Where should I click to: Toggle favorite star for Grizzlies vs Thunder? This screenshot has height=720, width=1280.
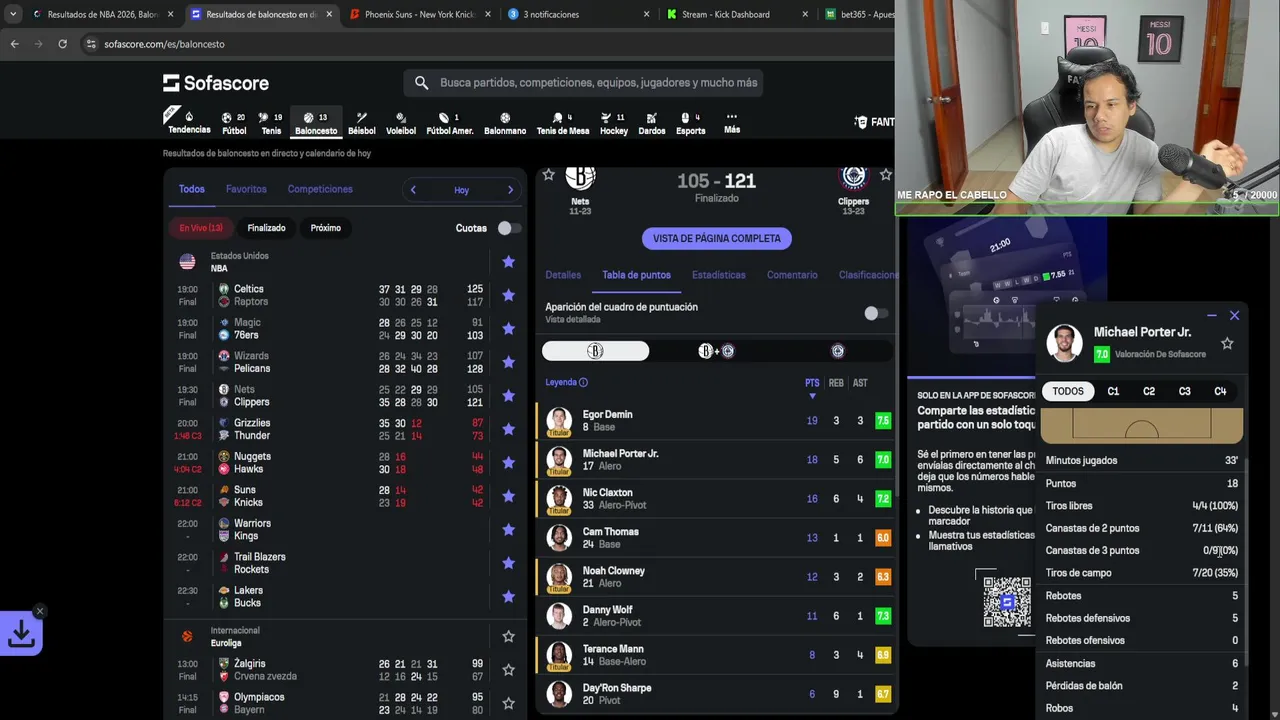pyautogui.click(x=508, y=429)
